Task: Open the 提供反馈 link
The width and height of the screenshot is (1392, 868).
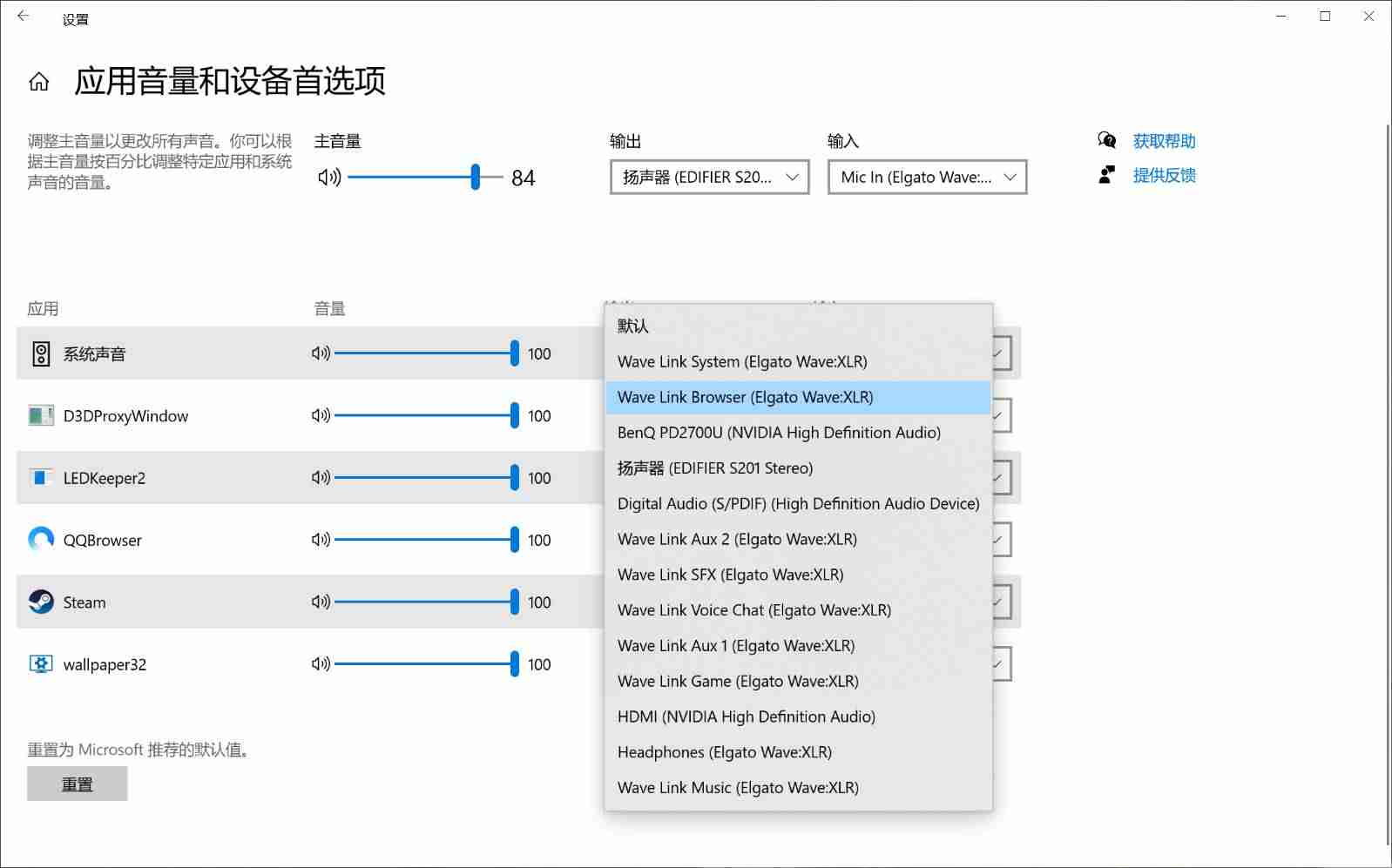Action: click(1164, 175)
